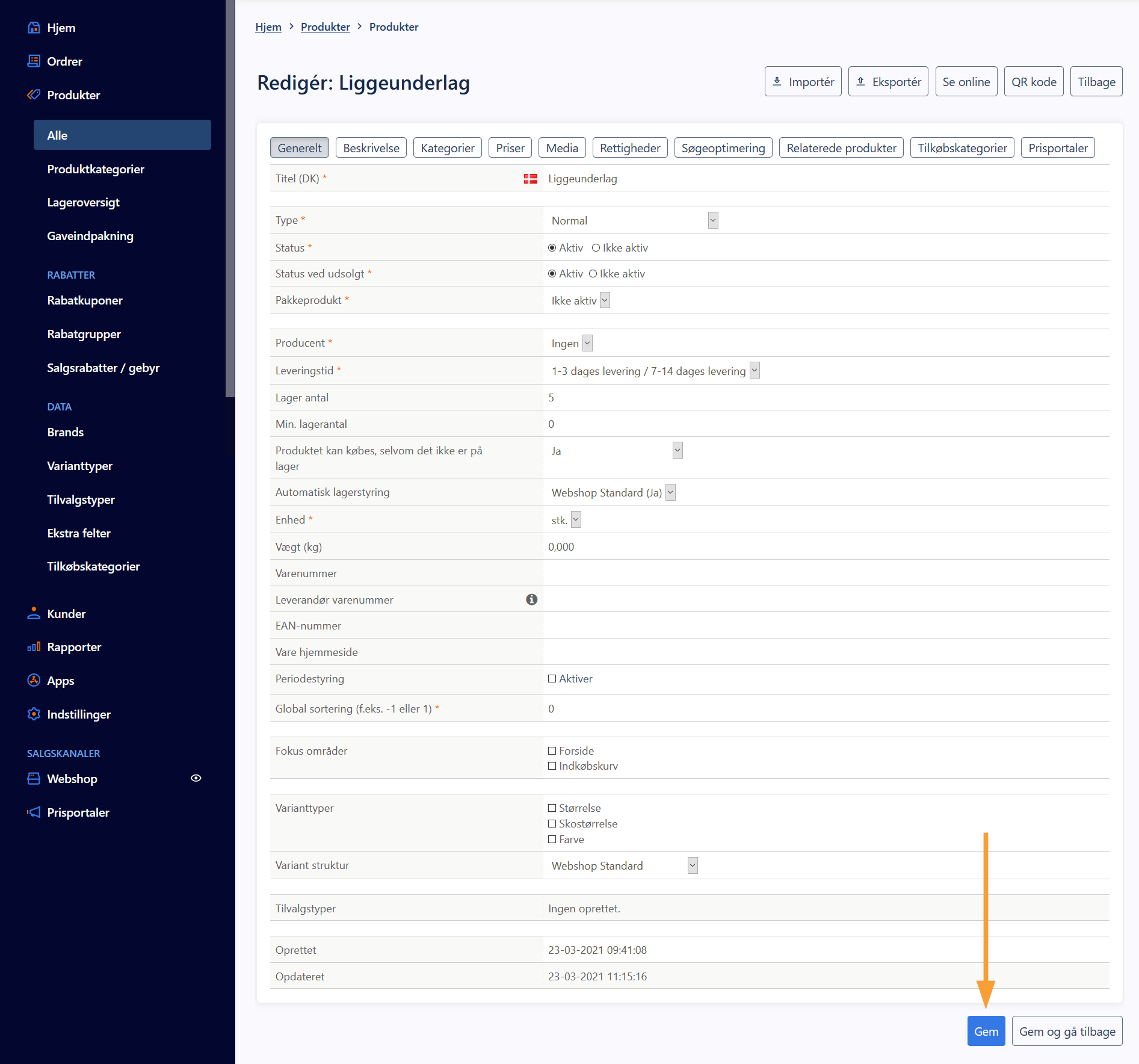
Task: Open the Variant struktur dropdown
Action: (623, 865)
